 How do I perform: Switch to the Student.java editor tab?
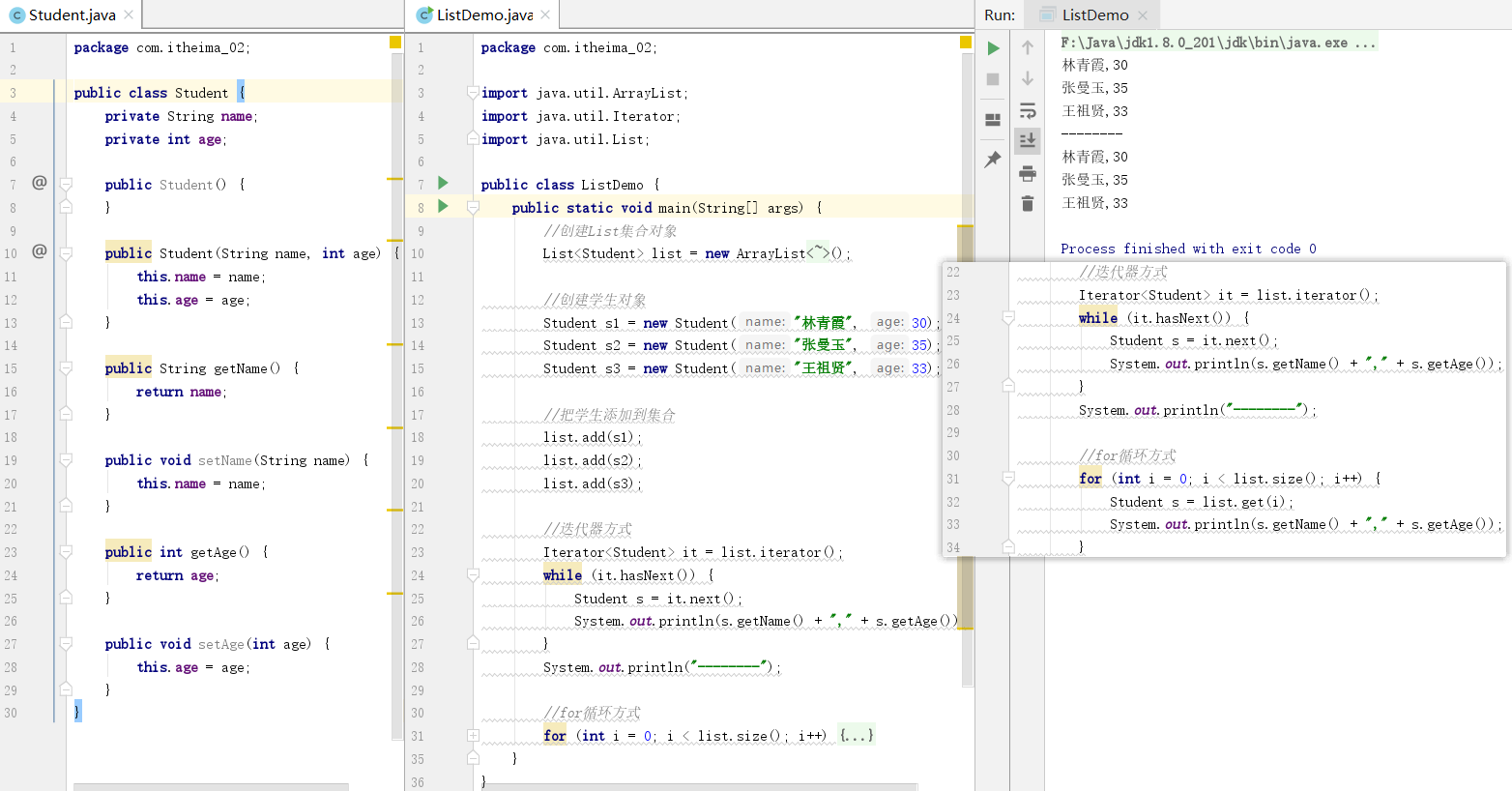(72, 15)
